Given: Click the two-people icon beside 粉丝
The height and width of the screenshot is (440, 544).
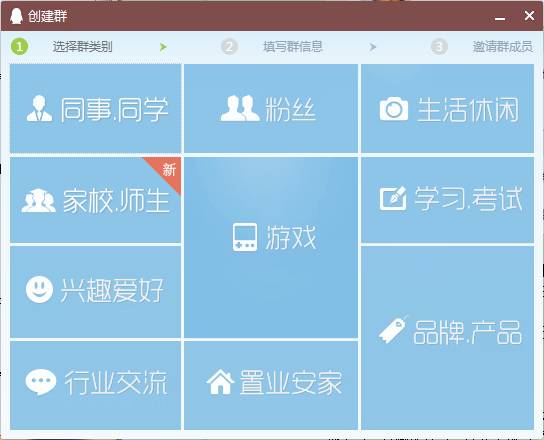Looking at the screenshot, I should pyautogui.click(x=240, y=108).
